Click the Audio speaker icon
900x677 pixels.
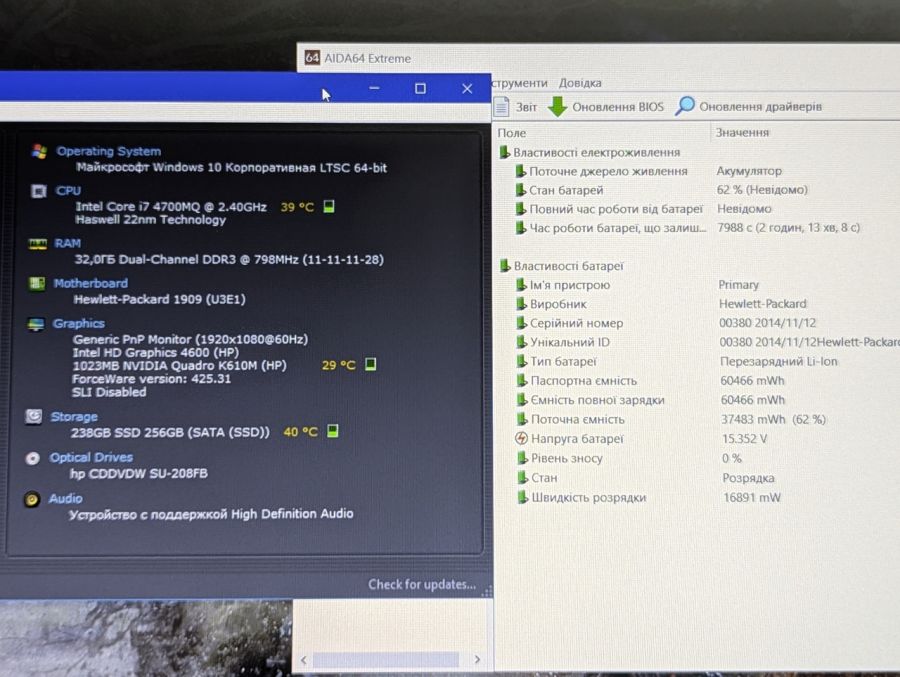pos(32,500)
